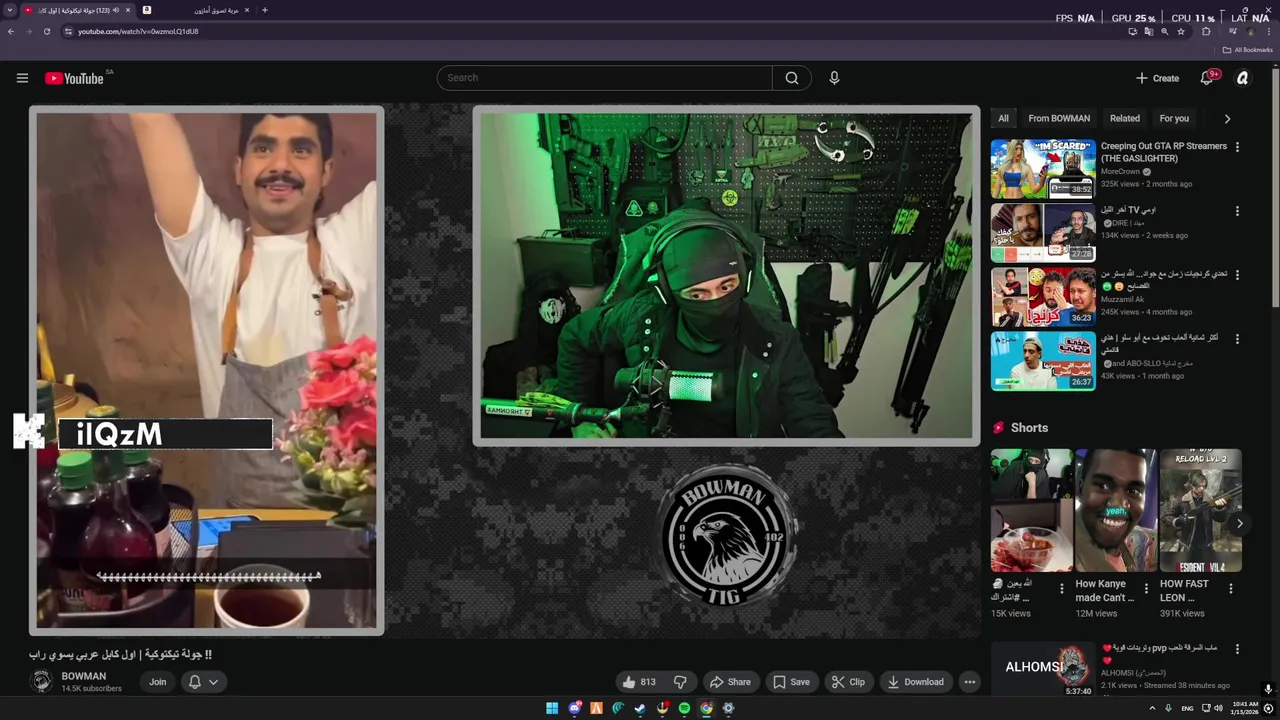Image resolution: width=1280 pixels, height=720 pixels.
Task: Reload the page in browser toolbar
Action: coord(46,31)
